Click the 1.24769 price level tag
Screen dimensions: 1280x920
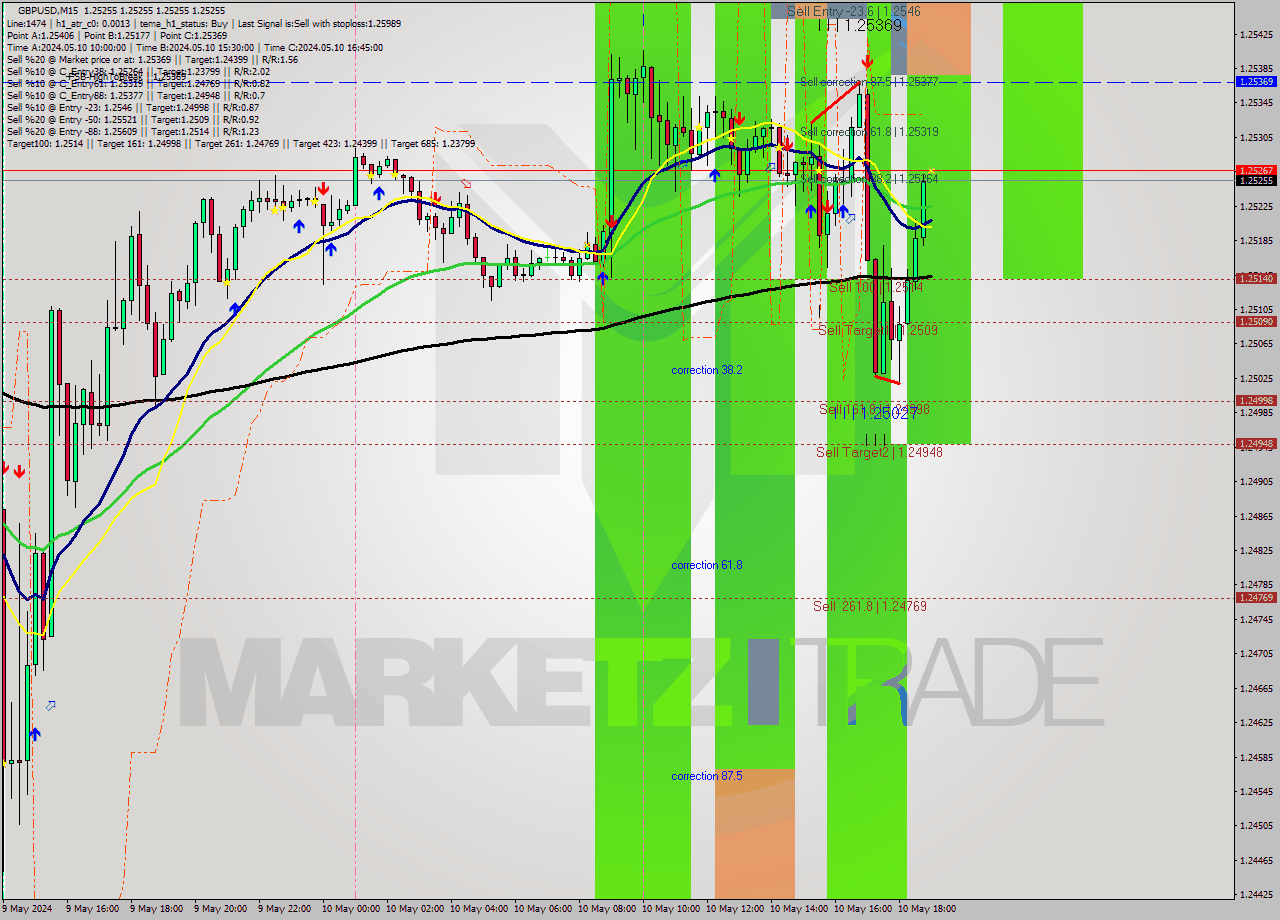tap(1256, 598)
